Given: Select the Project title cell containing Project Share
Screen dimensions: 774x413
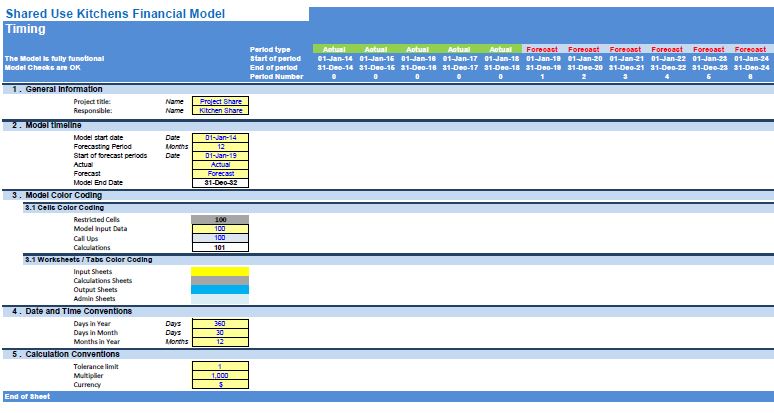Looking at the screenshot, I should click(220, 101).
